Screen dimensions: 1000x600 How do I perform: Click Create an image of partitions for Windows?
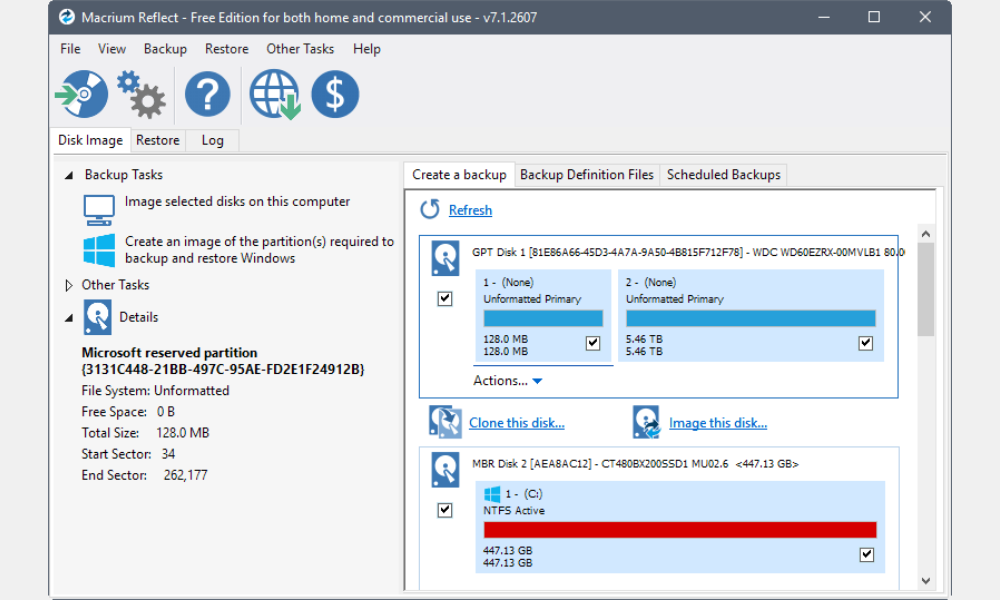[x=259, y=250]
